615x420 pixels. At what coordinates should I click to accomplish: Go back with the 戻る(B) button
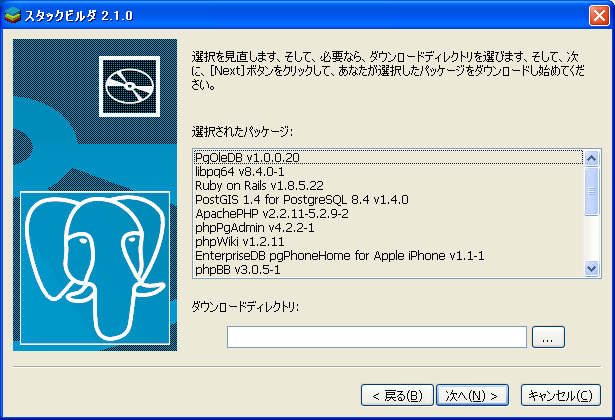tap(397, 394)
